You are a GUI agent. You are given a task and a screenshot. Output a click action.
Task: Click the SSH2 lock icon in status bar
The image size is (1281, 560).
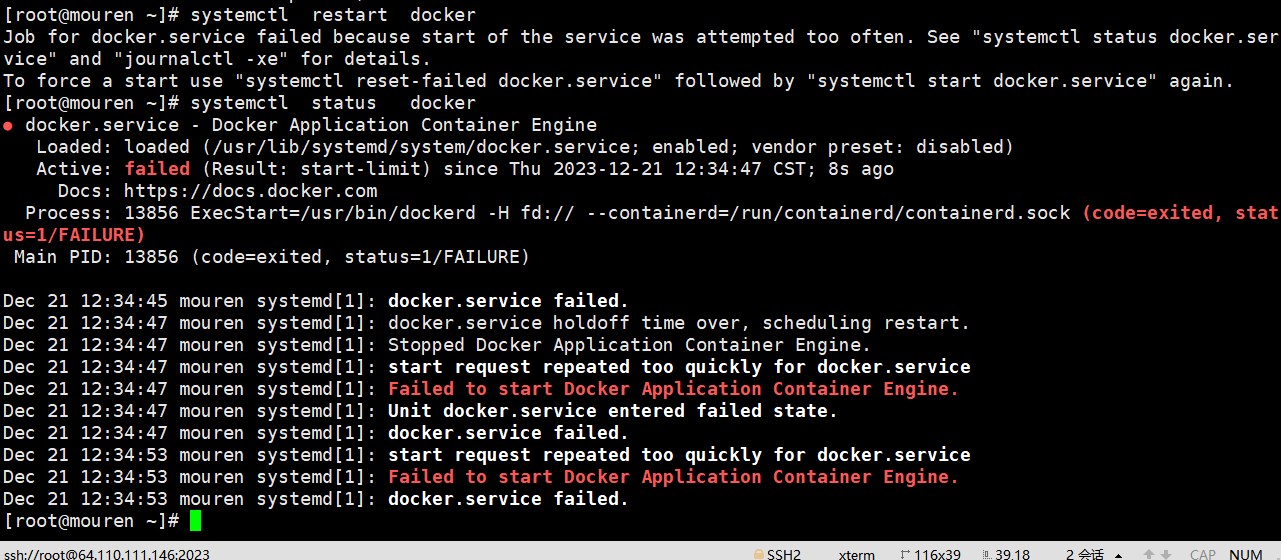tap(760, 554)
